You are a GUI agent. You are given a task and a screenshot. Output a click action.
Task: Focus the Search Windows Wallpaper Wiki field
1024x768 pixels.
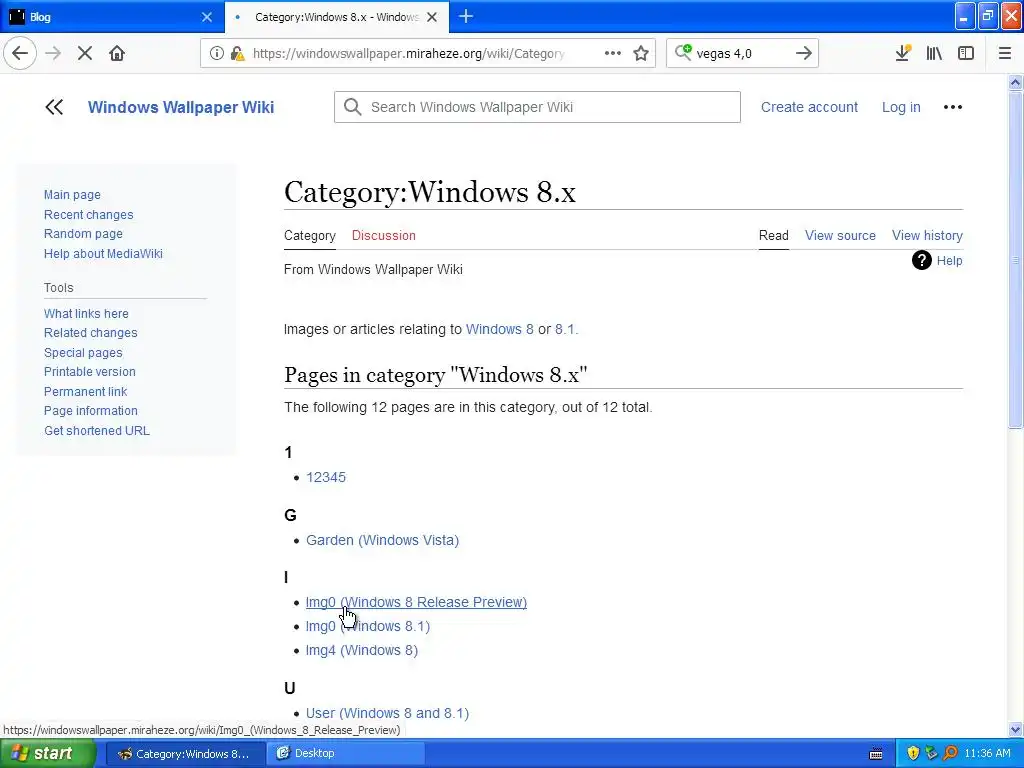click(x=537, y=107)
